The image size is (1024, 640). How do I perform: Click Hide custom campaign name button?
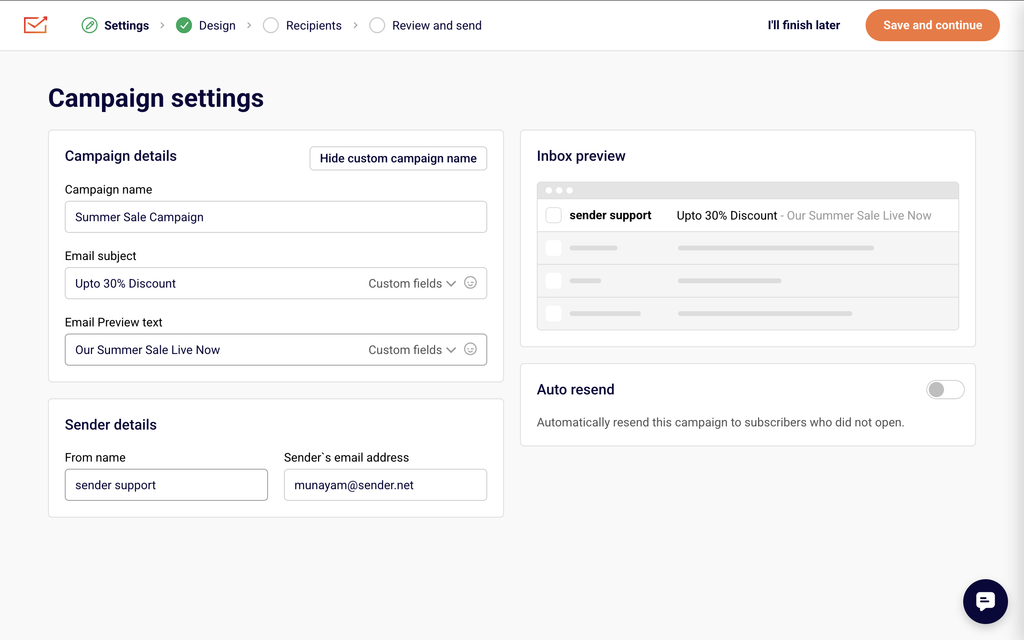coord(398,159)
